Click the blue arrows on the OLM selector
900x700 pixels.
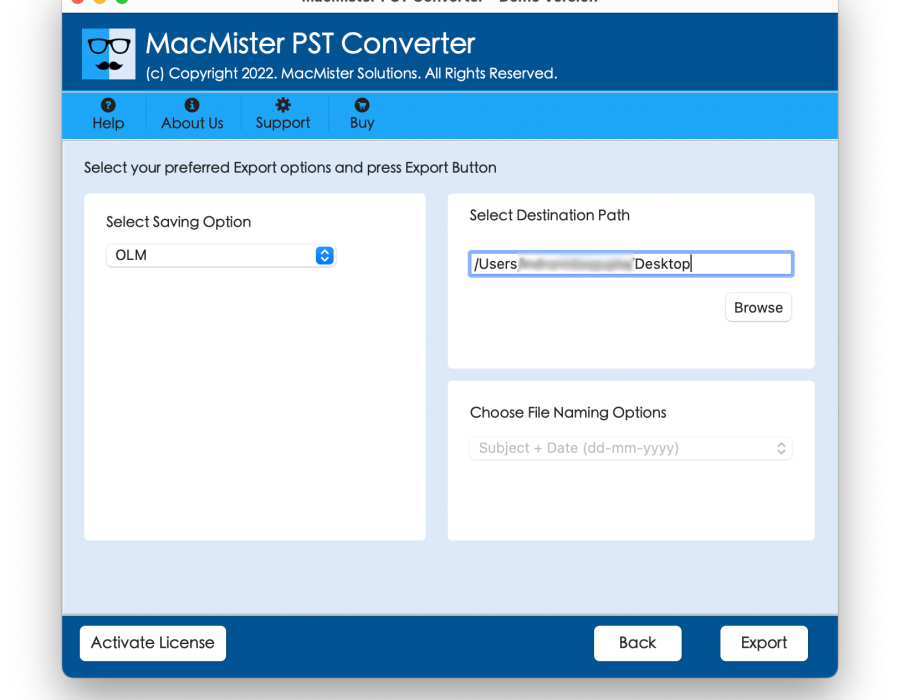[x=324, y=255]
